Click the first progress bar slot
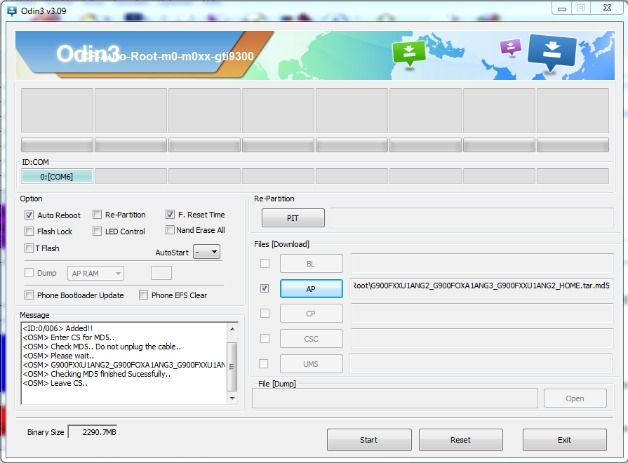 pos(56,145)
